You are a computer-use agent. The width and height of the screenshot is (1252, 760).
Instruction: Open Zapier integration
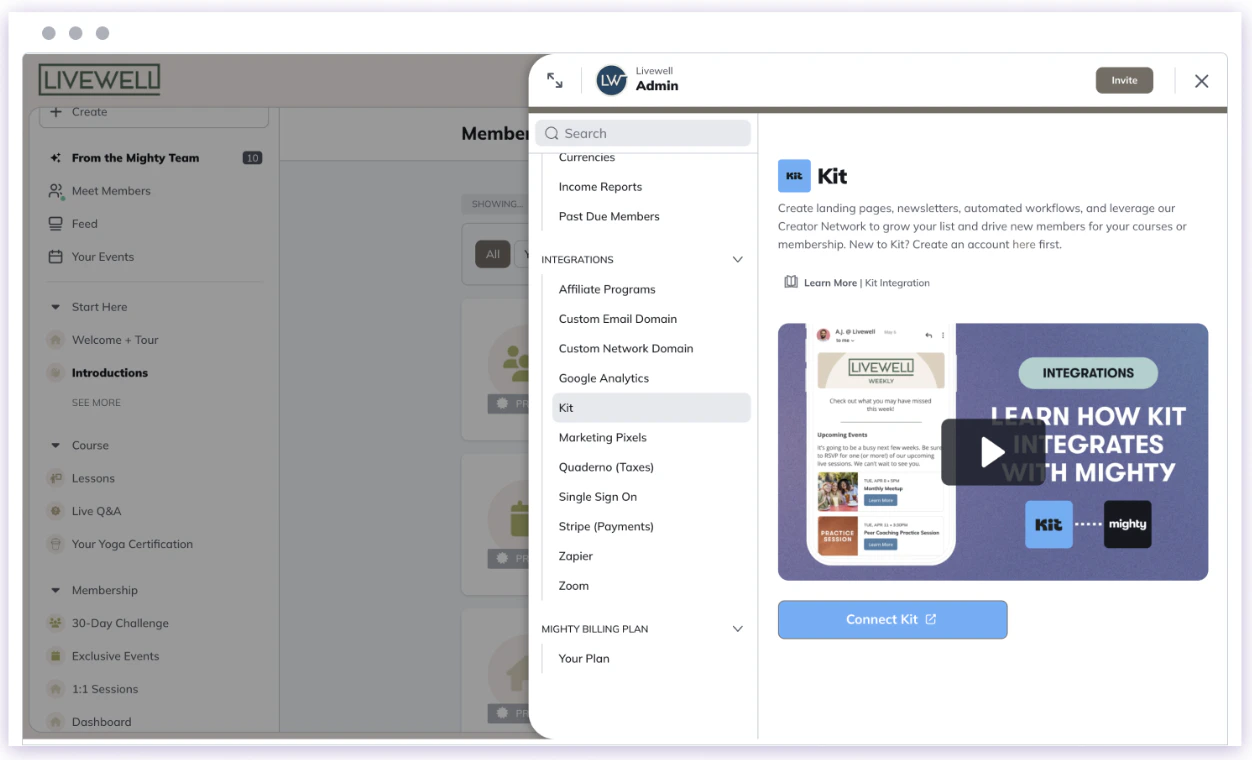tap(576, 556)
